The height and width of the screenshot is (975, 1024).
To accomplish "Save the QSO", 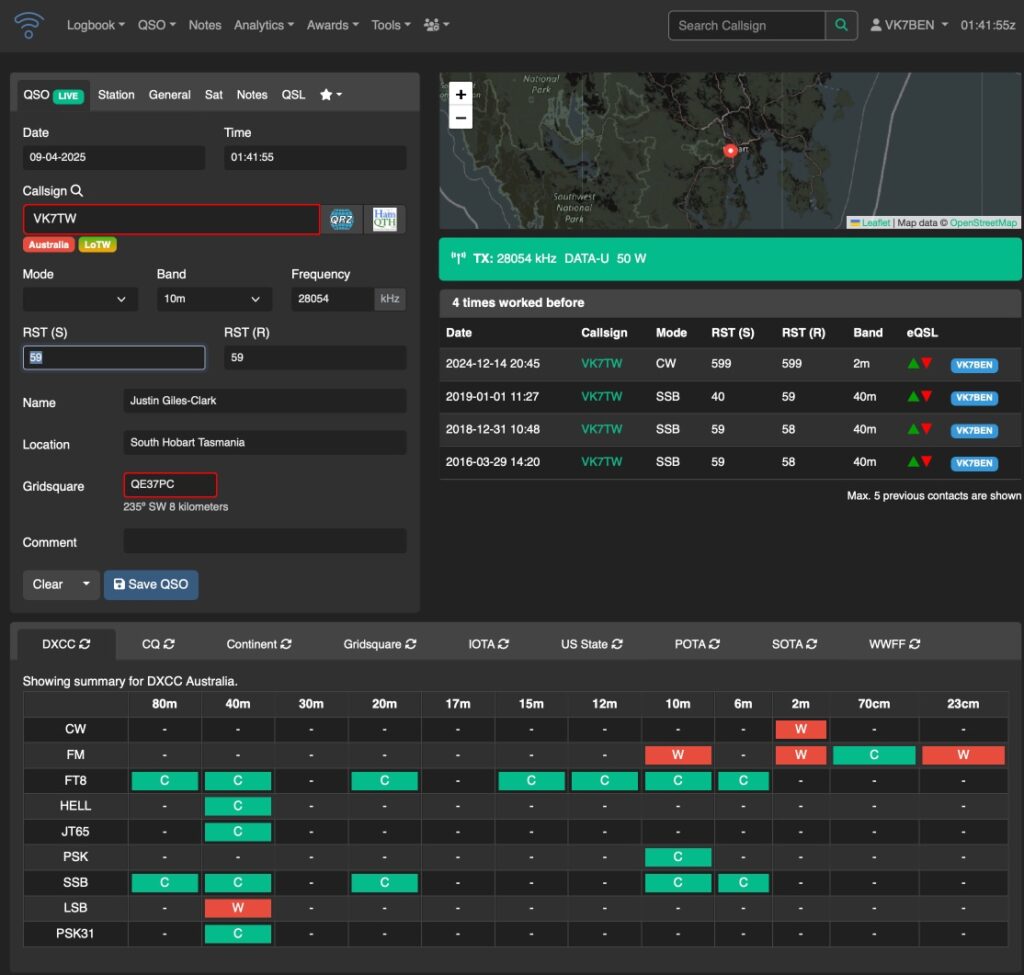I will [x=151, y=584].
